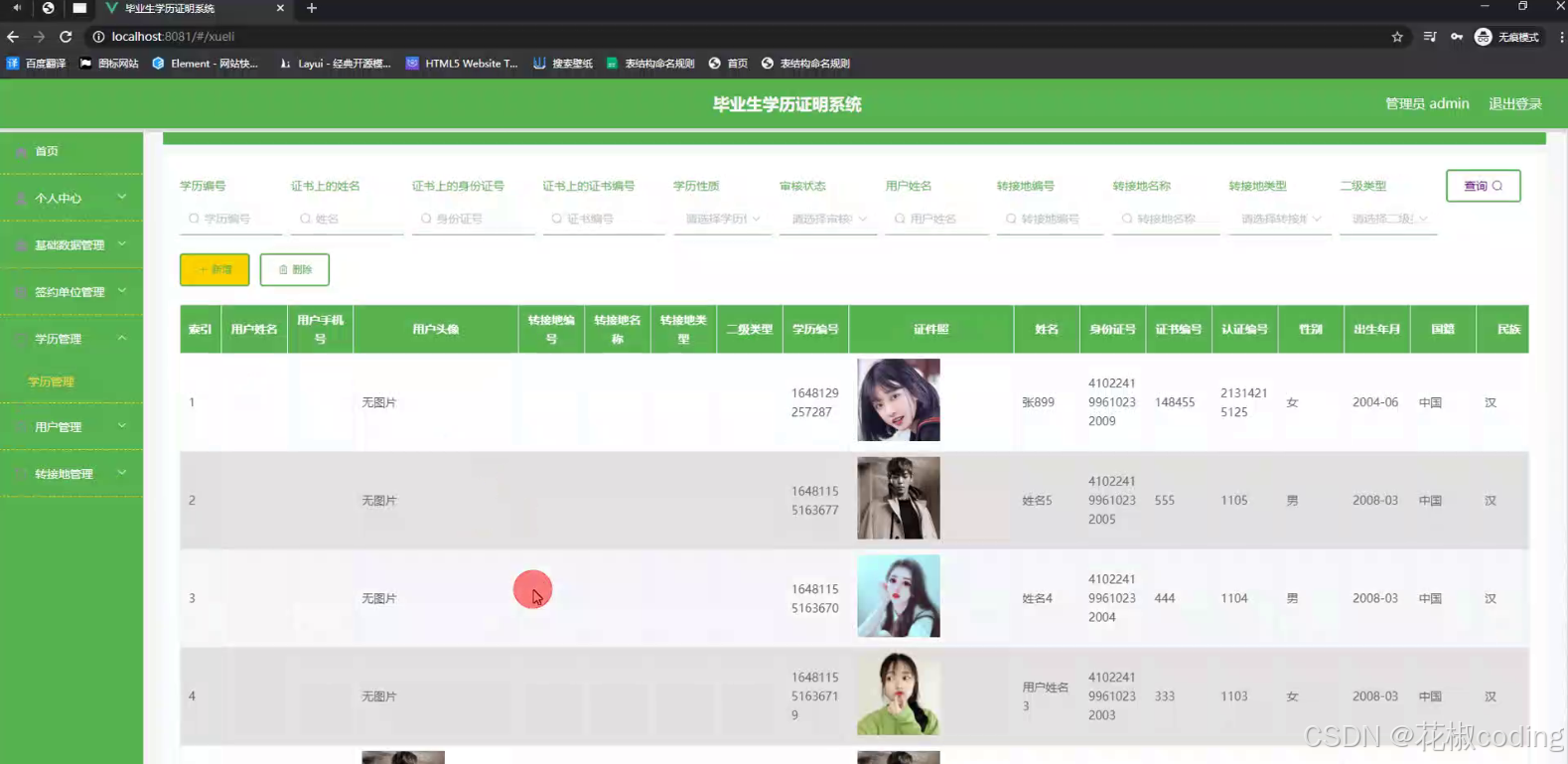Click the 用户姓名 search input
This screenshot has height=764, width=1568.
pyautogui.click(x=936, y=219)
